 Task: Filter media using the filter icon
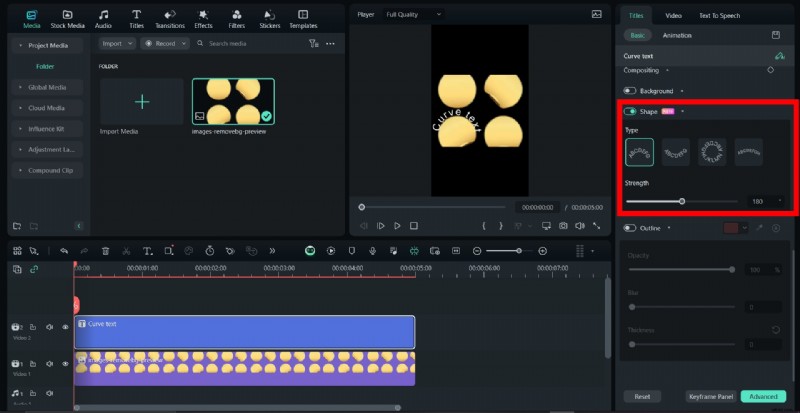pyautogui.click(x=314, y=44)
